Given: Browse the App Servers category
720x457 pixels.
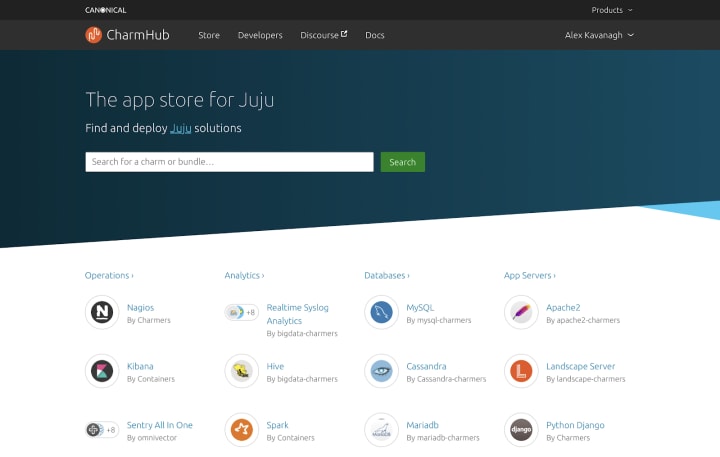Looking at the screenshot, I should pyautogui.click(x=529, y=276).
